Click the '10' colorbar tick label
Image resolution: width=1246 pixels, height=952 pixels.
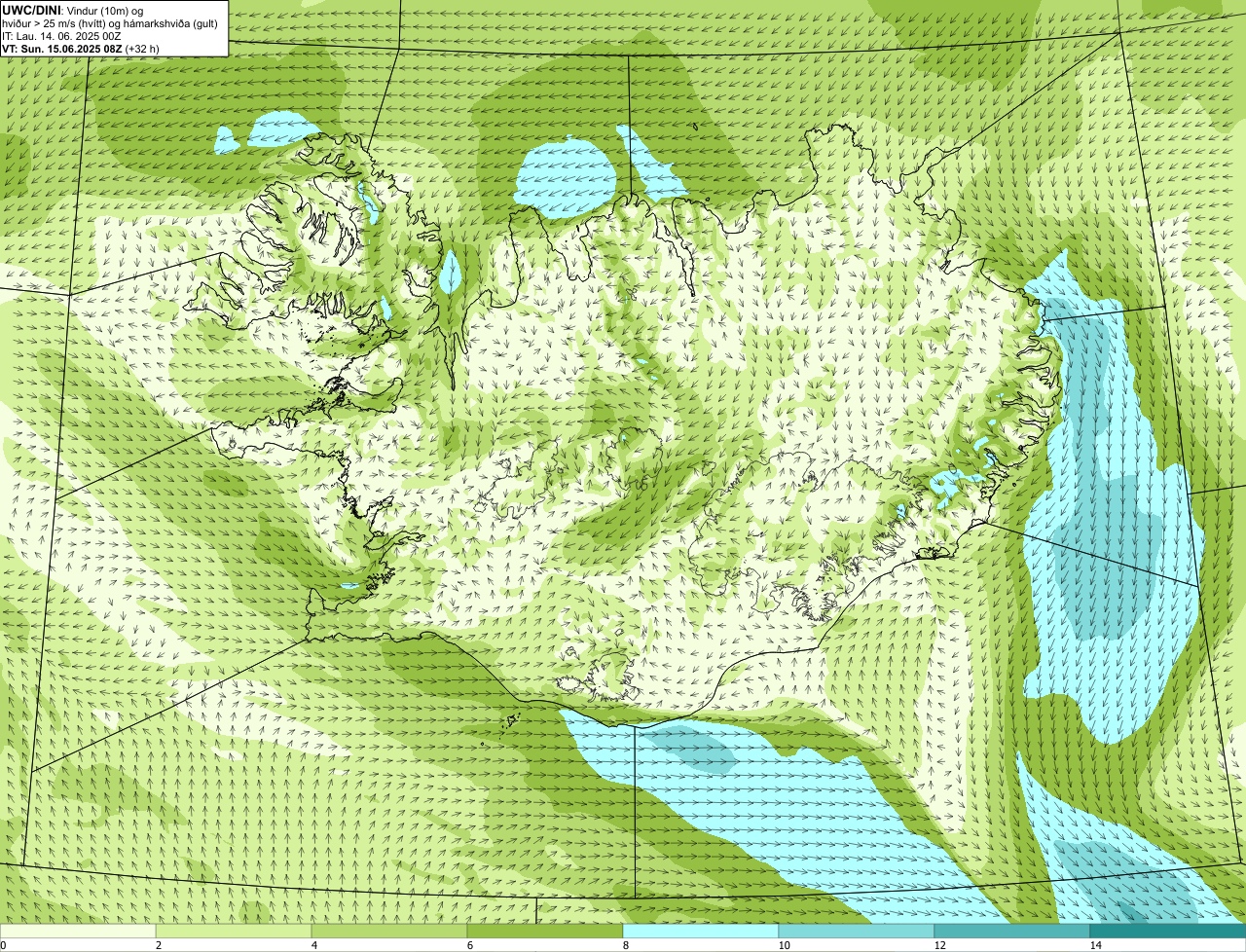pos(784,945)
